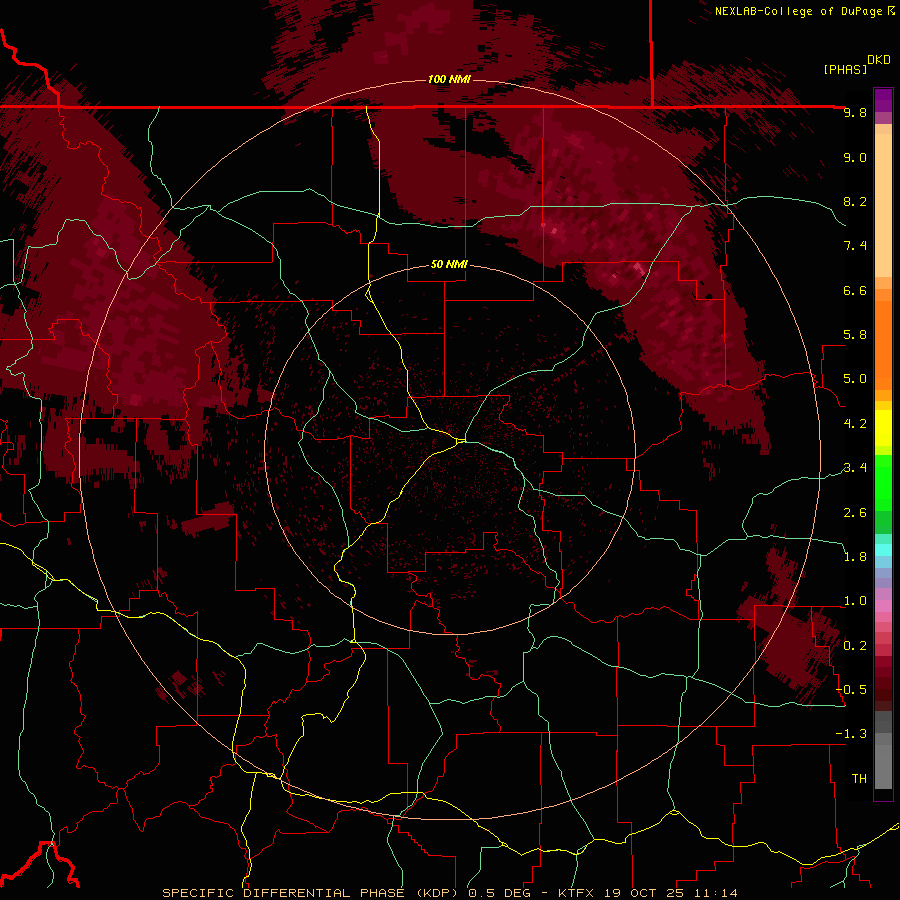Click the 11:14 timestamp in the caption
Screen dimensions: 900x900
pyautogui.click(x=716, y=893)
